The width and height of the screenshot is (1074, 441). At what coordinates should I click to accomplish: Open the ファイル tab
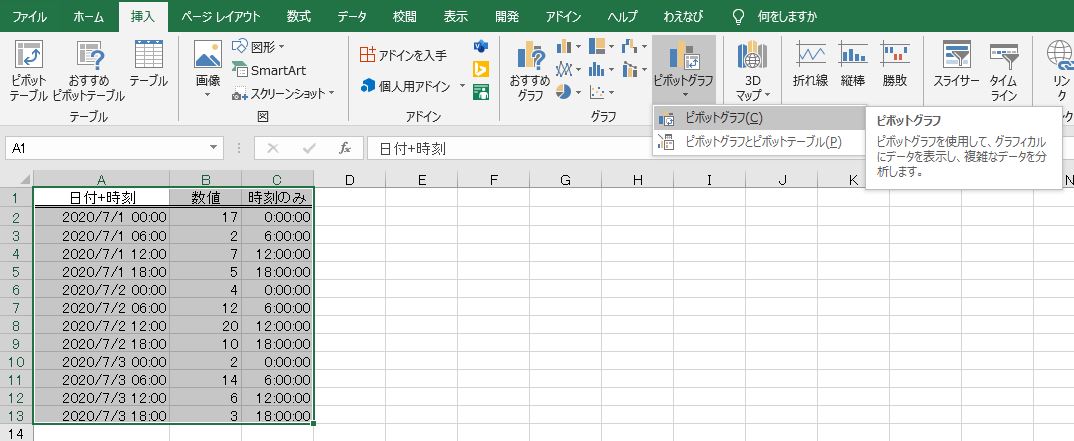pyautogui.click(x=29, y=16)
